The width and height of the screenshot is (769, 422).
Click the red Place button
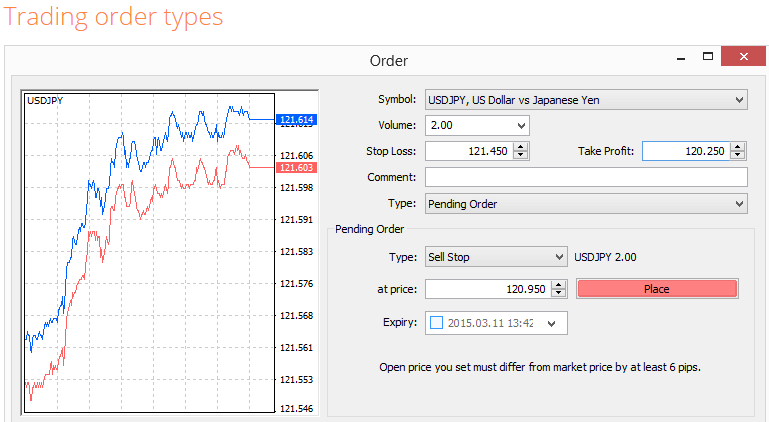[657, 289]
